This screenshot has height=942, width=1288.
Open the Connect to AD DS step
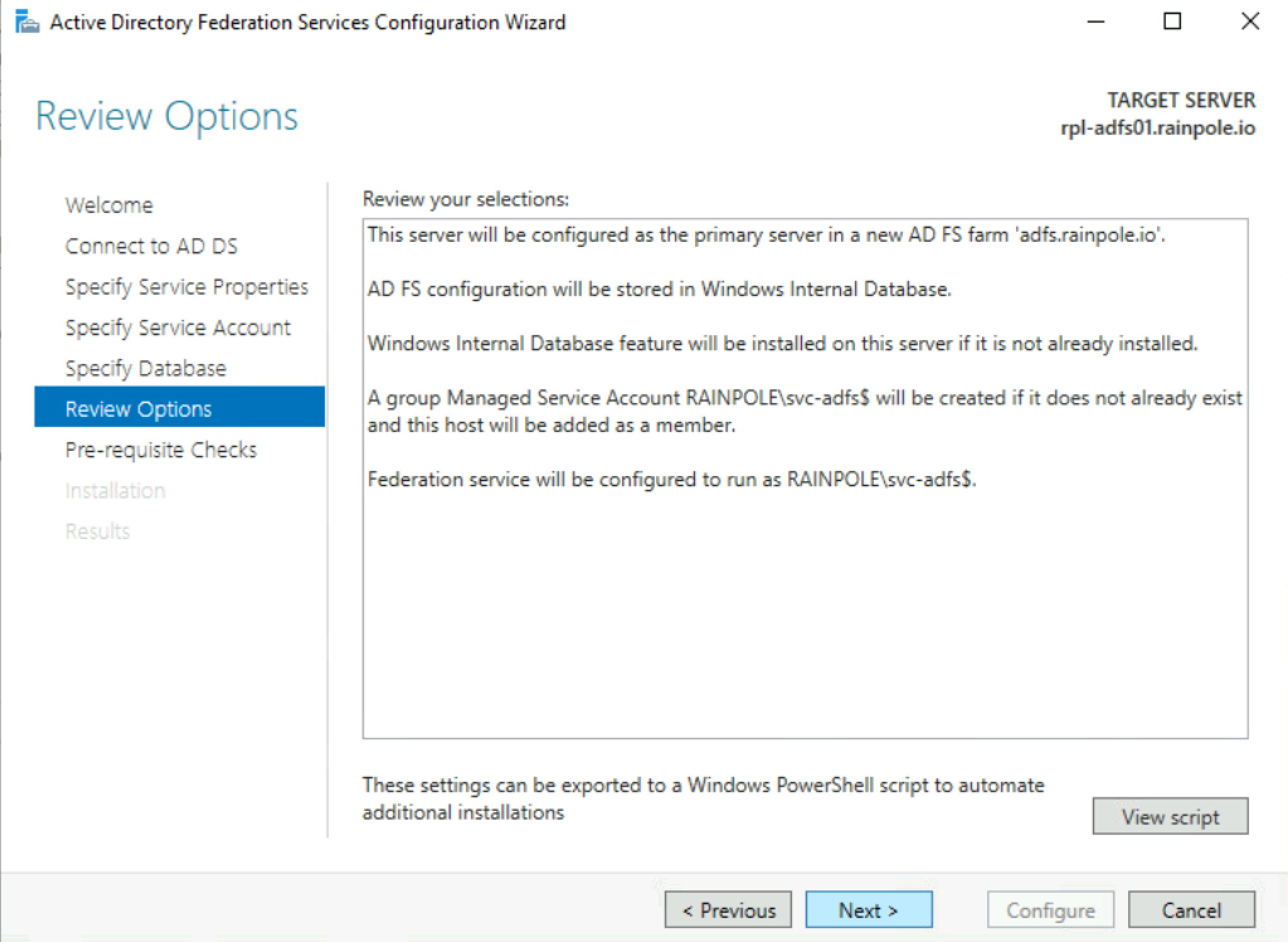(x=151, y=246)
